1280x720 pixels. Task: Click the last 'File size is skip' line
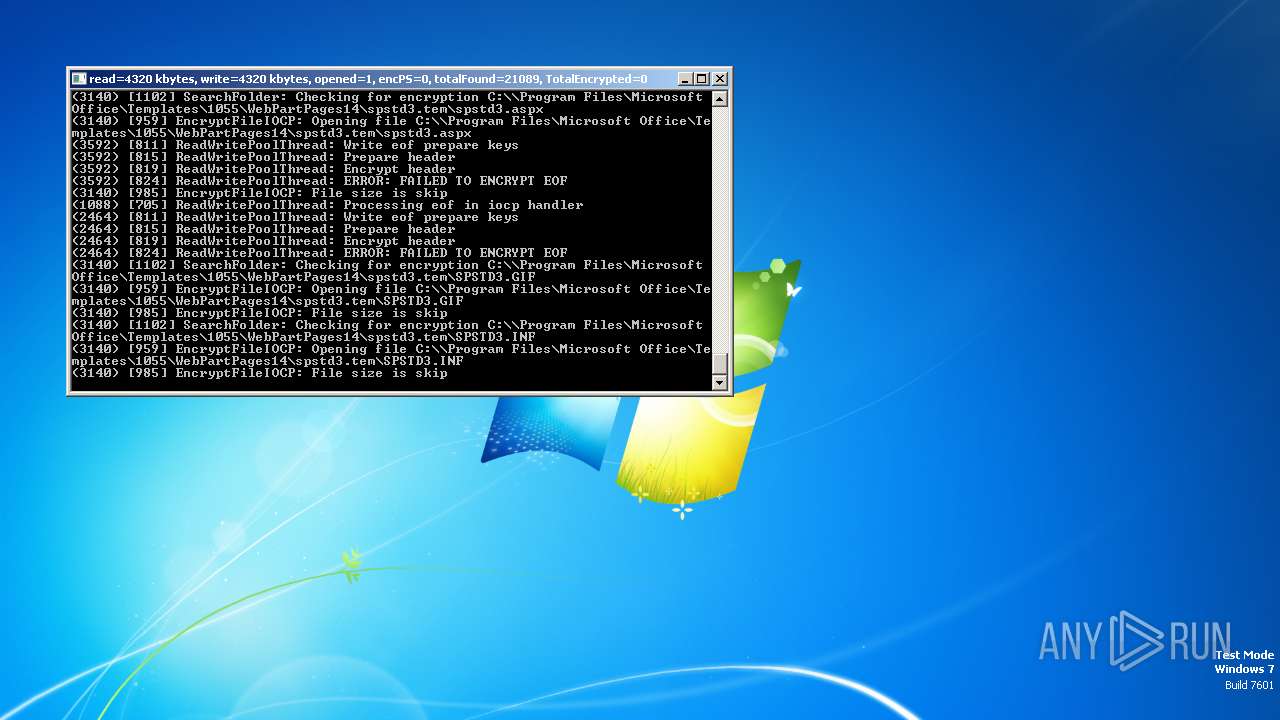click(260, 373)
